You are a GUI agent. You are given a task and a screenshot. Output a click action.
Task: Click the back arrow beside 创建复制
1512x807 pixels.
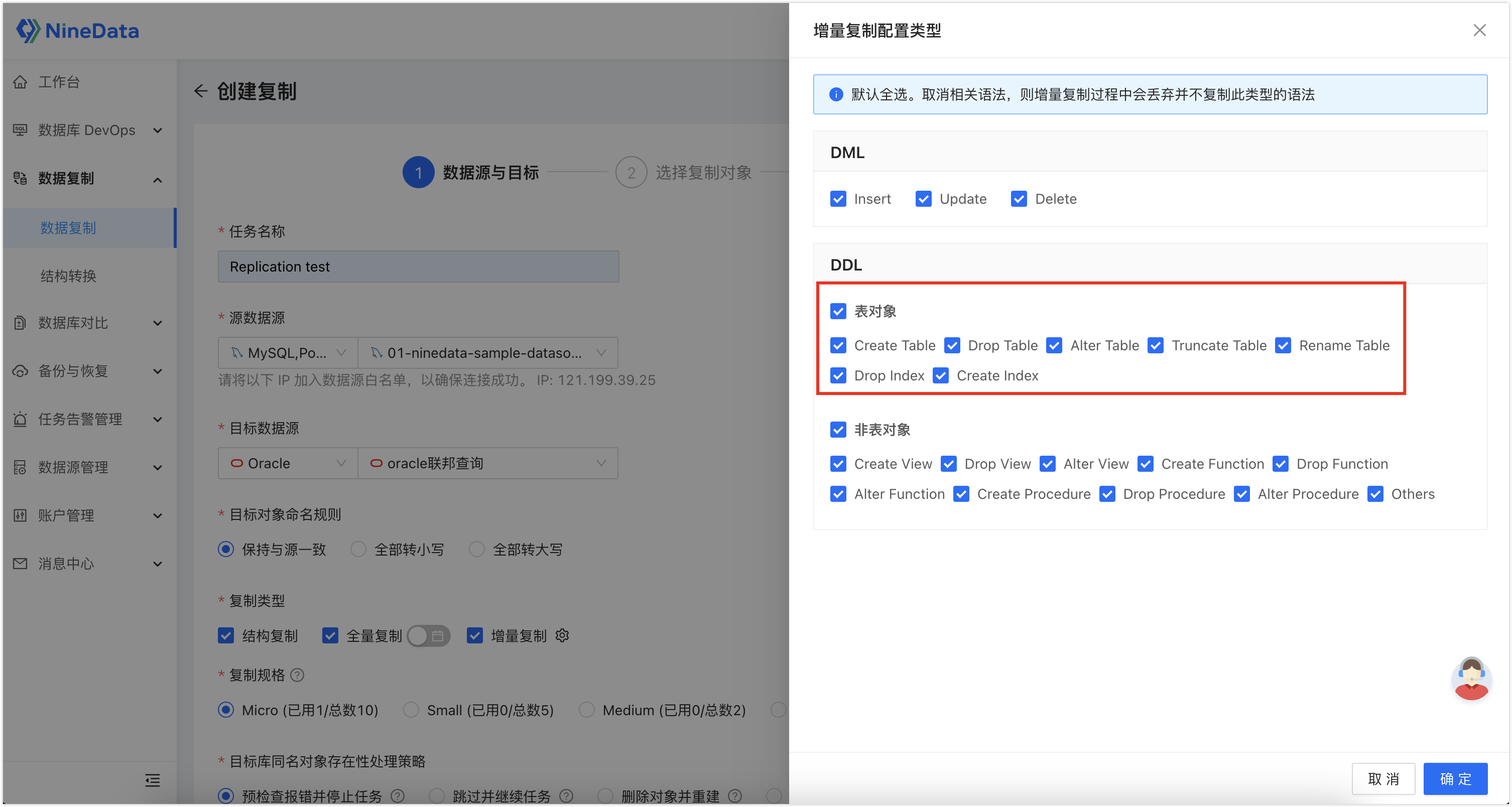click(201, 91)
